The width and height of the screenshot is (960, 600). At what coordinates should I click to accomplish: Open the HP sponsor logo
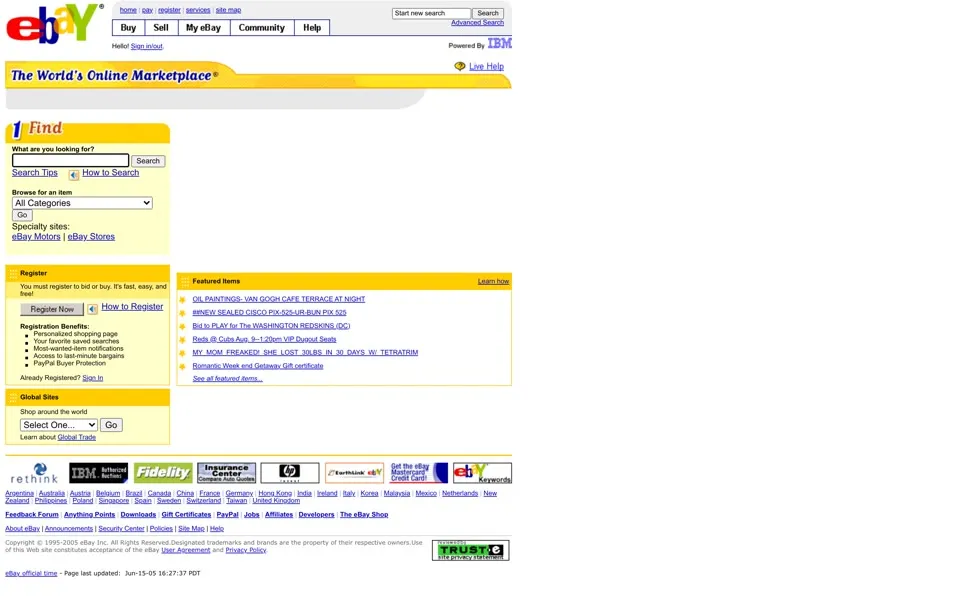[290, 473]
